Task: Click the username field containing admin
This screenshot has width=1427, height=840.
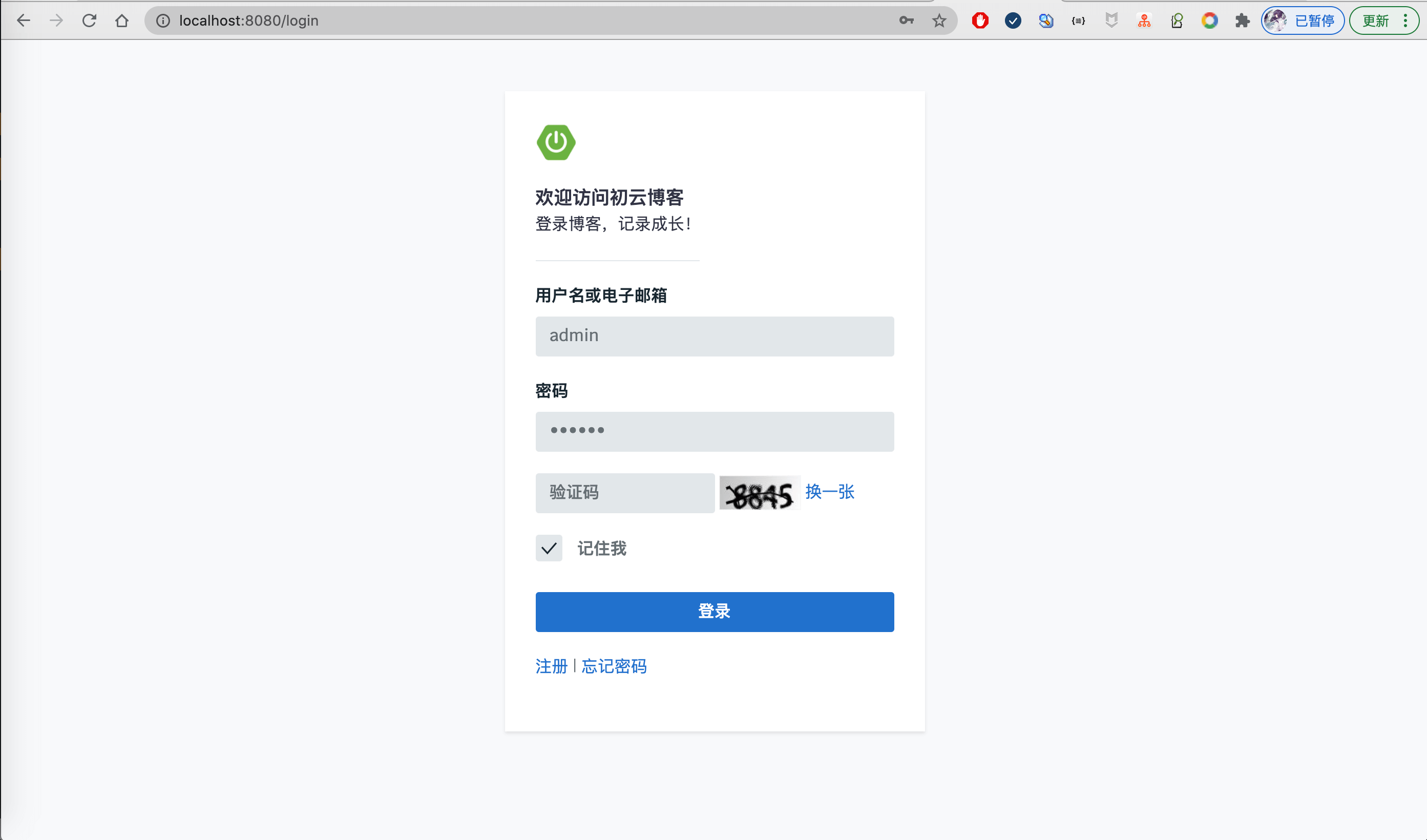Action: (714, 336)
